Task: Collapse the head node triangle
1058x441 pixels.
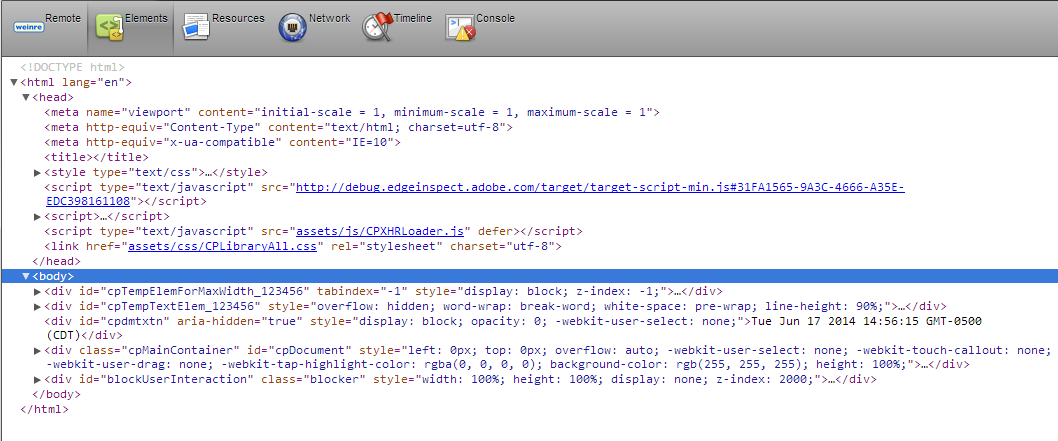Action: coord(26,97)
